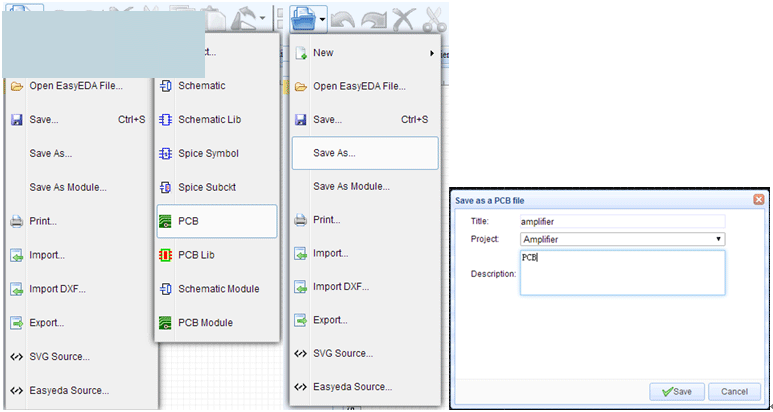Open SVG Source... in right menu

click(x=365, y=353)
